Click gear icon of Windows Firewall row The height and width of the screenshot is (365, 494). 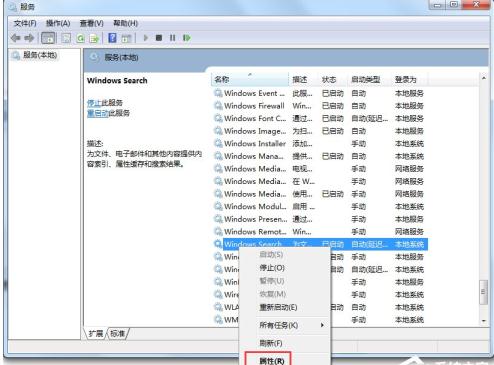coord(218,106)
